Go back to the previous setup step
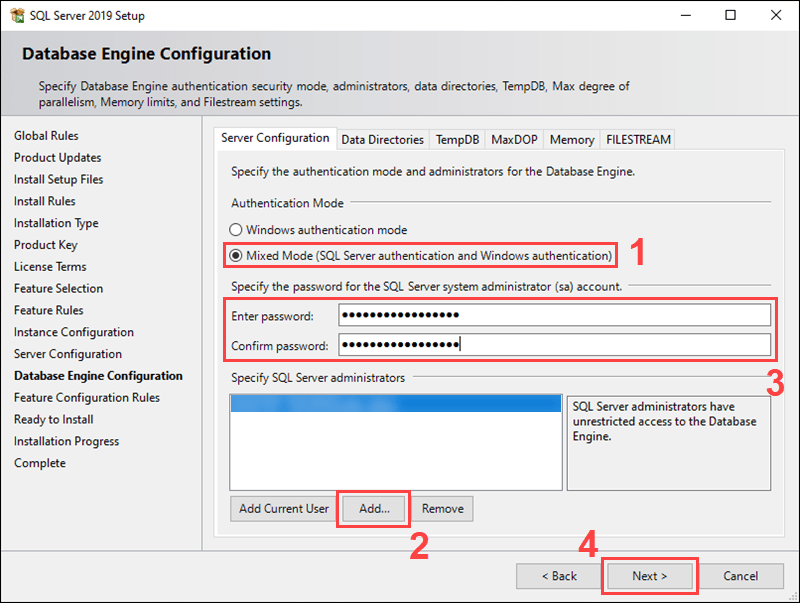The width and height of the screenshot is (800, 603). (x=559, y=576)
